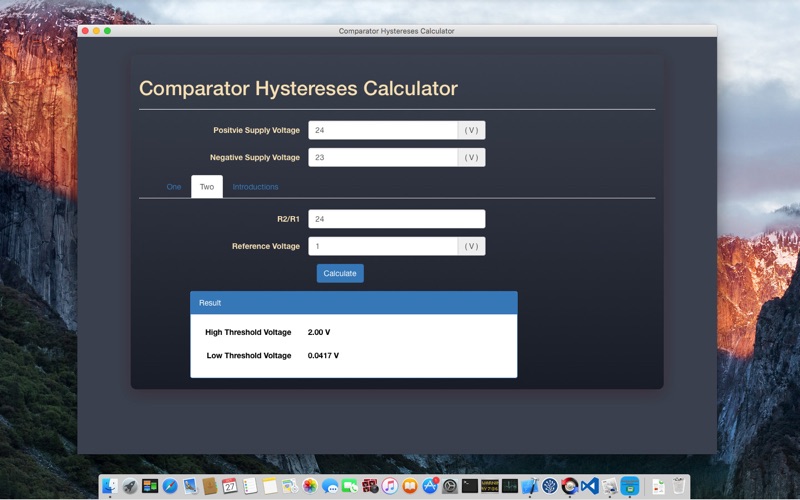Screen dimensions: 800x500
Task: Close the calculator window with red button
Action: 85,31
